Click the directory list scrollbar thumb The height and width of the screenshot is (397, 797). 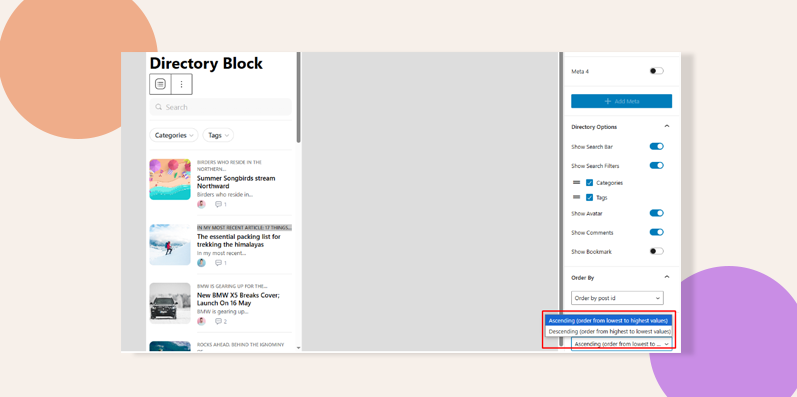(x=298, y=97)
